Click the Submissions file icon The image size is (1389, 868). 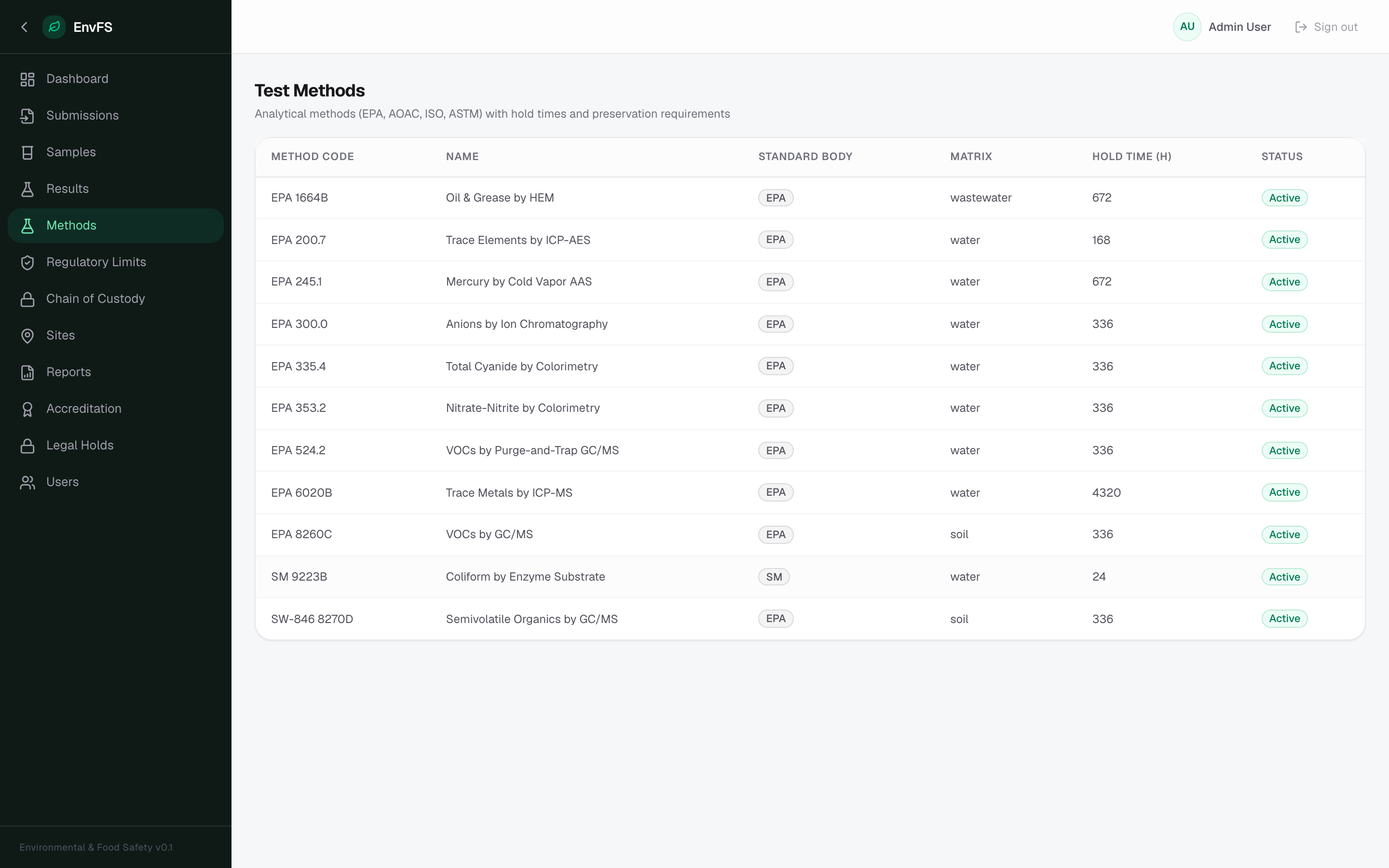[x=27, y=116]
